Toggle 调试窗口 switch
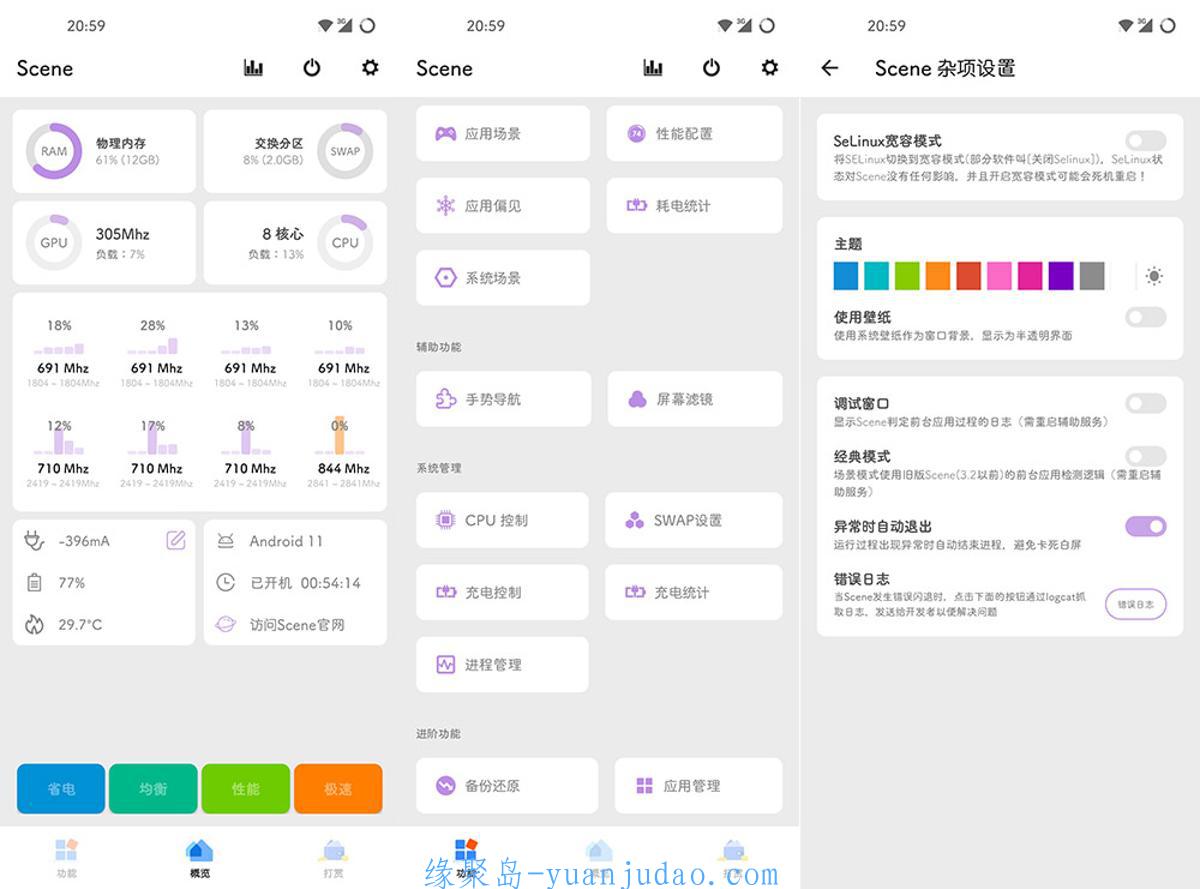 point(1146,403)
